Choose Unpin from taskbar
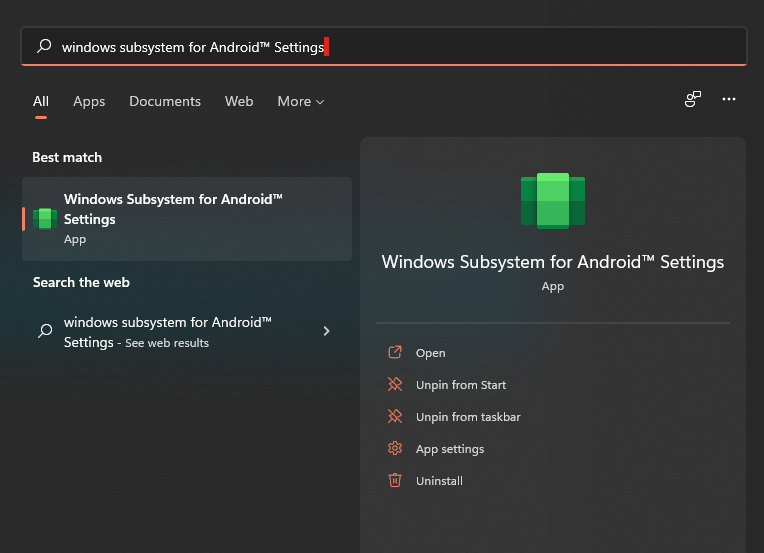This screenshot has width=764, height=553. click(468, 417)
